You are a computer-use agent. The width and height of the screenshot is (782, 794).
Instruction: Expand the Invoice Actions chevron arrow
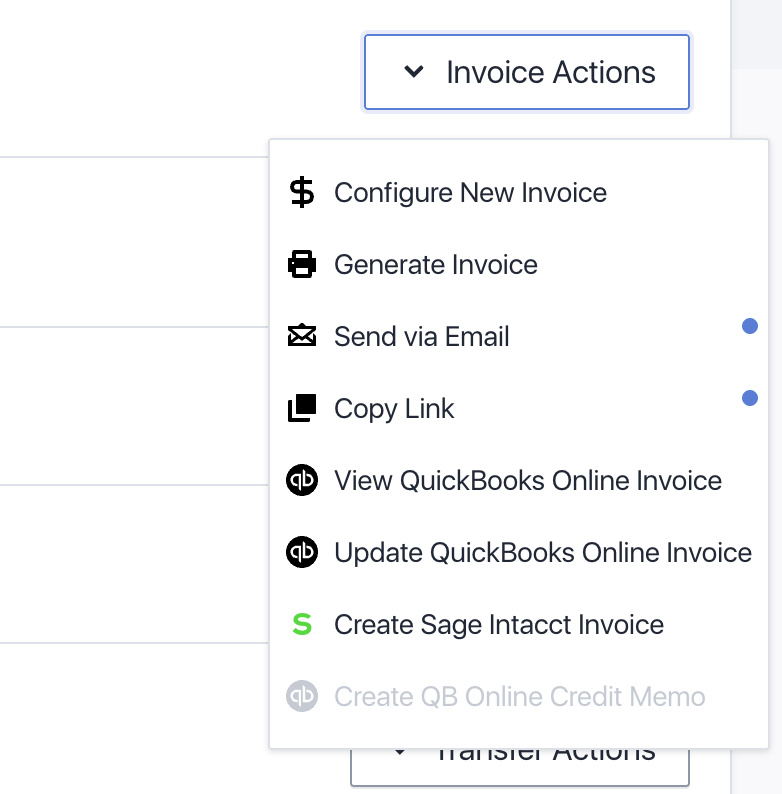pyautogui.click(x=414, y=72)
